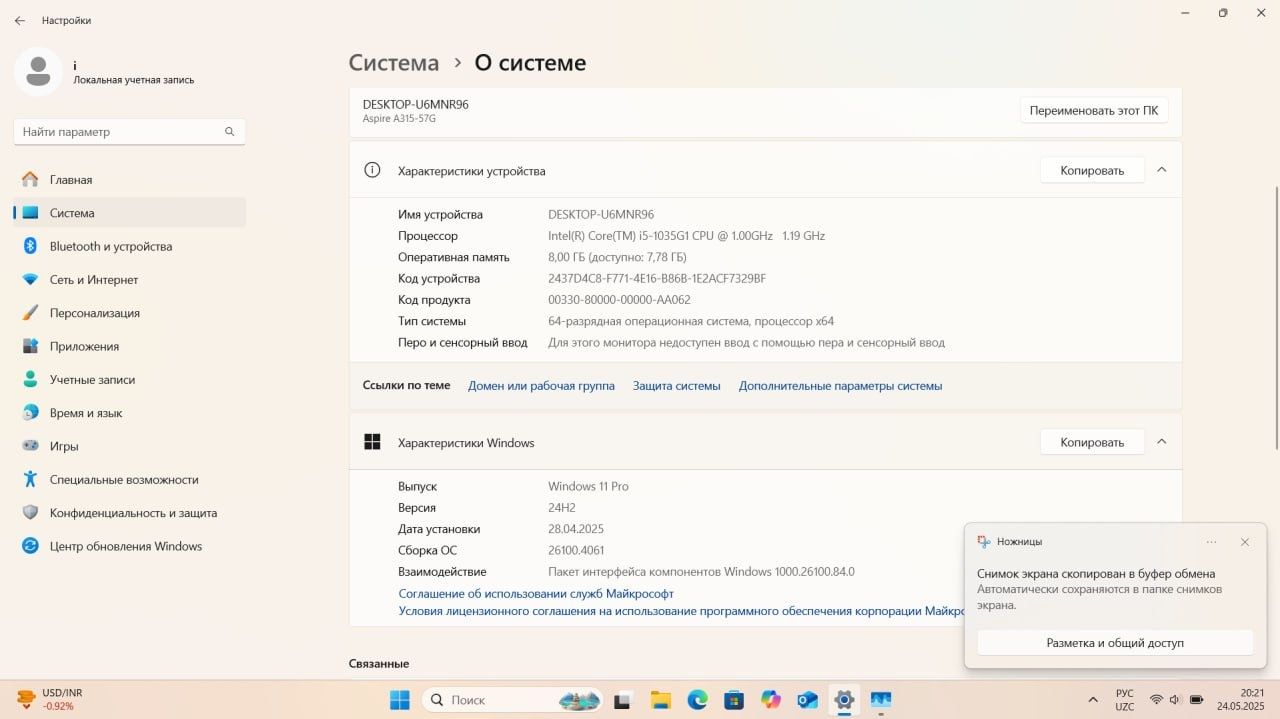Screen dimensions: 1280x719
Task: Click the Время и язык globe icon
Action: [30, 413]
